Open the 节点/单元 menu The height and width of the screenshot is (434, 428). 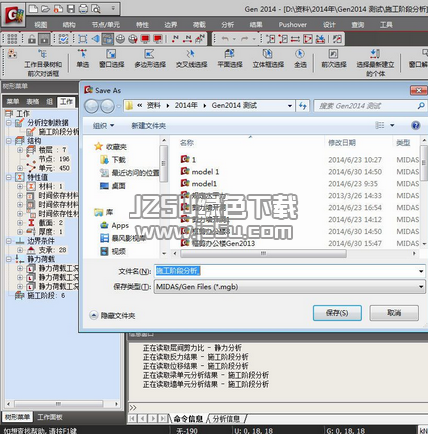click(x=106, y=25)
